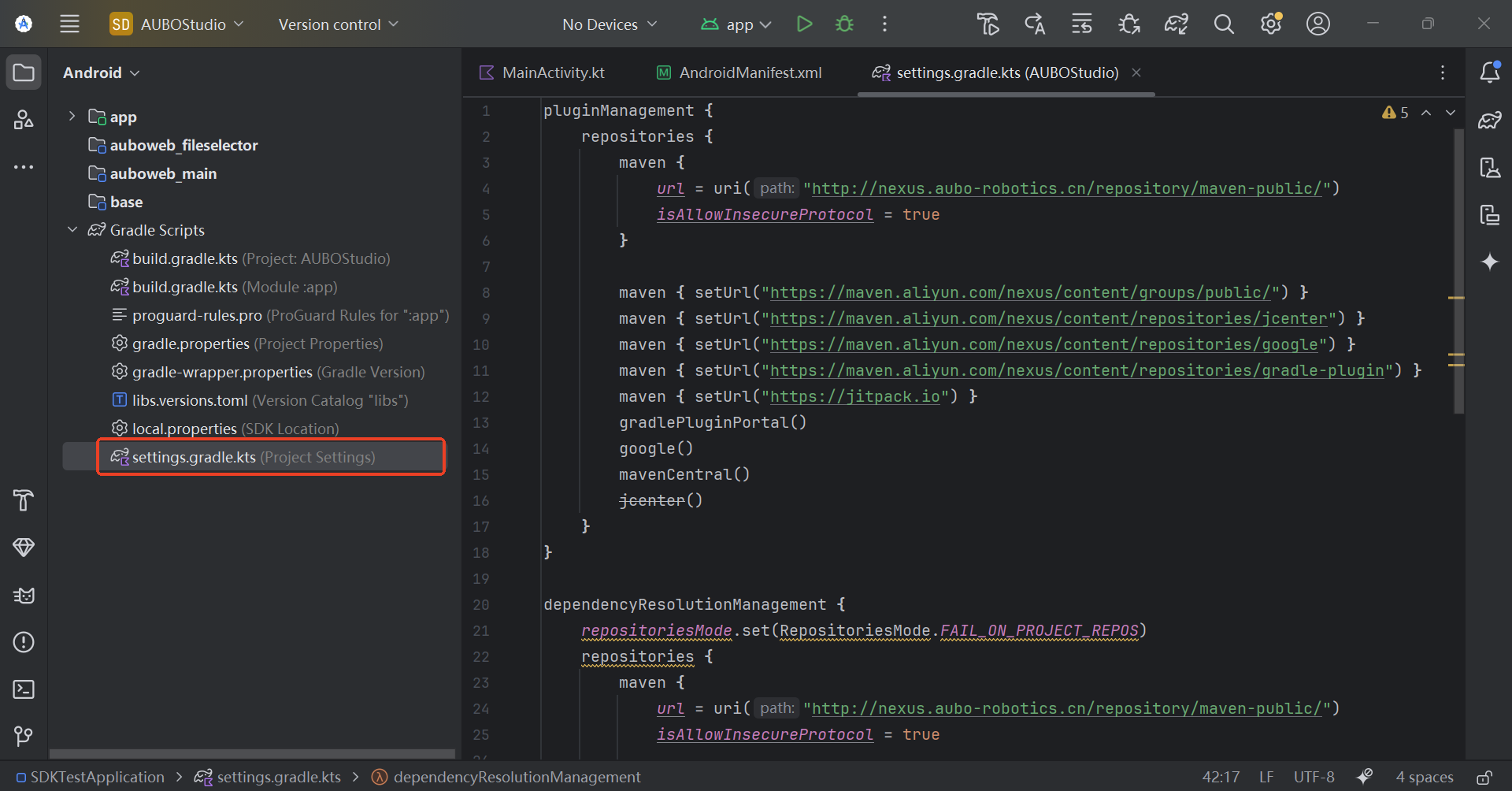Select libs.versions.toml in the project tree

coord(190,400)
